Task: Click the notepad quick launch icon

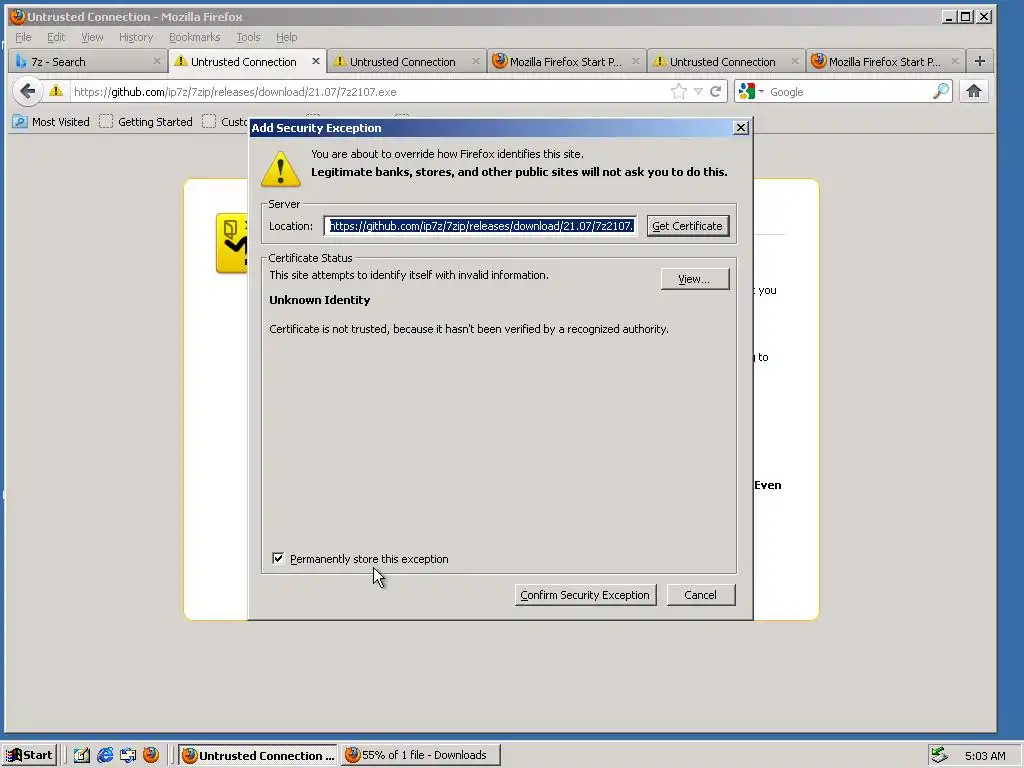Action: [82, 755]
